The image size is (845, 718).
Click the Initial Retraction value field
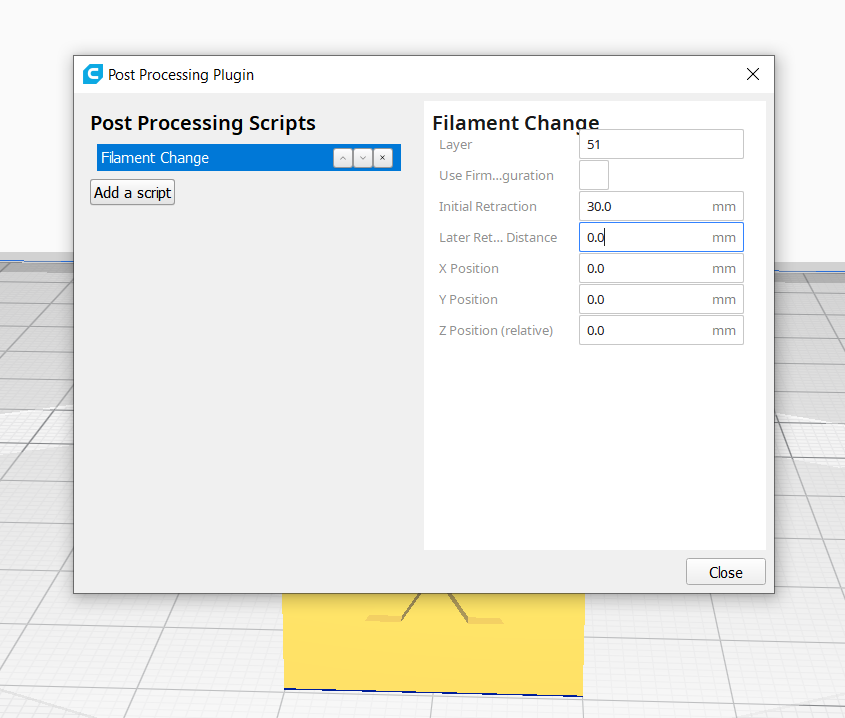click(x=661, y=206)
